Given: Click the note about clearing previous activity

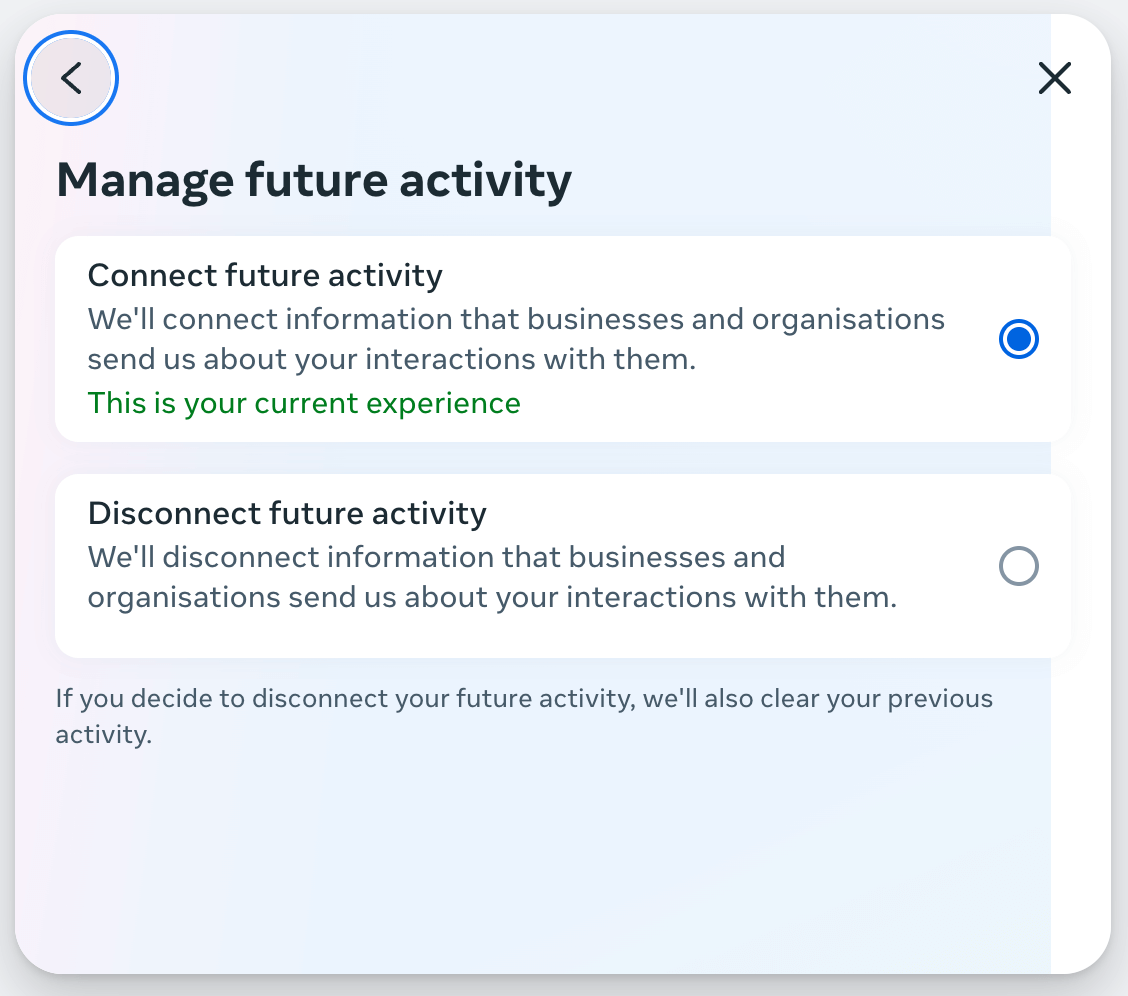Looking at the screenshot, I should 525,718.
